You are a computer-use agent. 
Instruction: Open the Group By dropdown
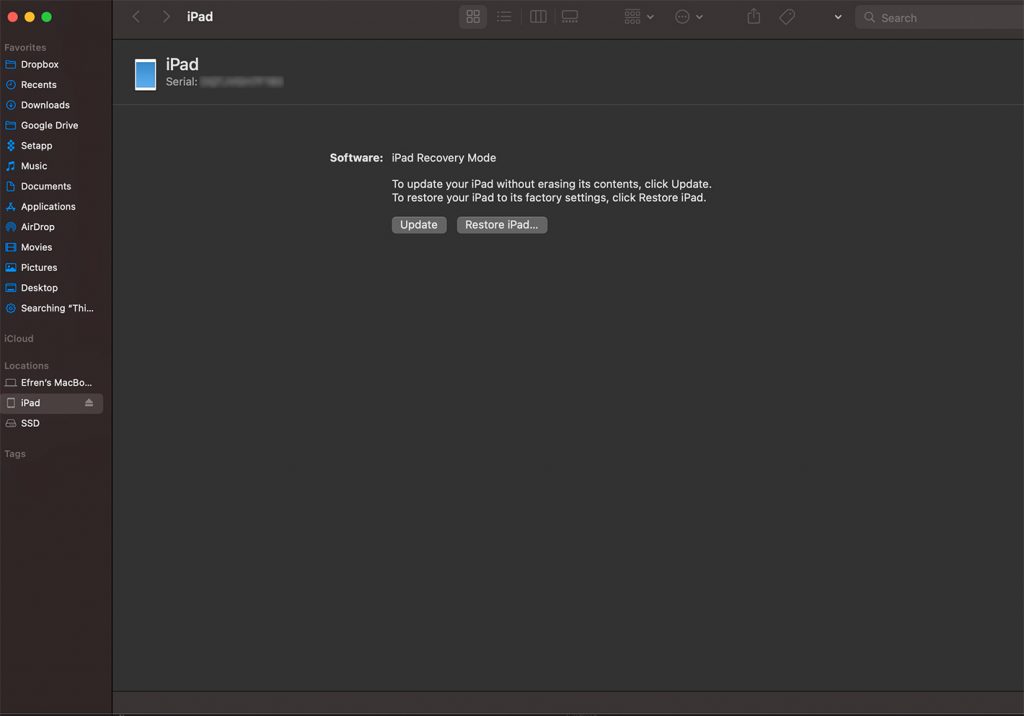point(639,17)
